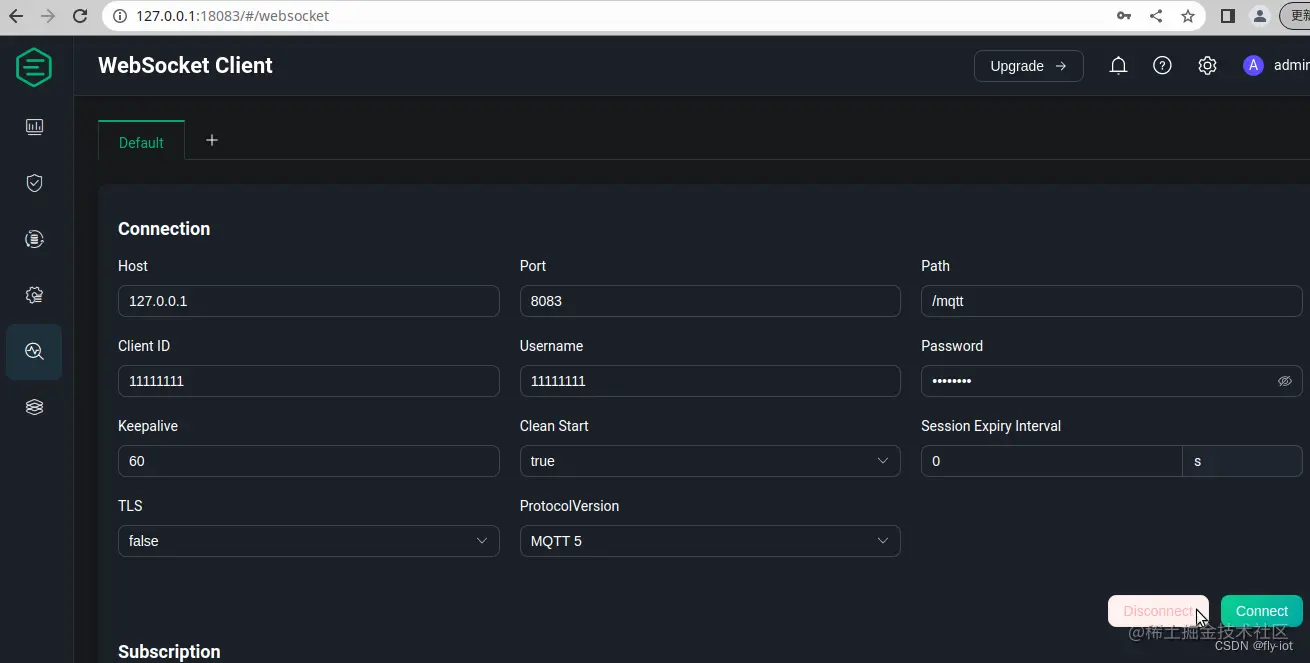Open the browser profile icon
Screen dimensions: 1310x663
tap(1260, 16)
